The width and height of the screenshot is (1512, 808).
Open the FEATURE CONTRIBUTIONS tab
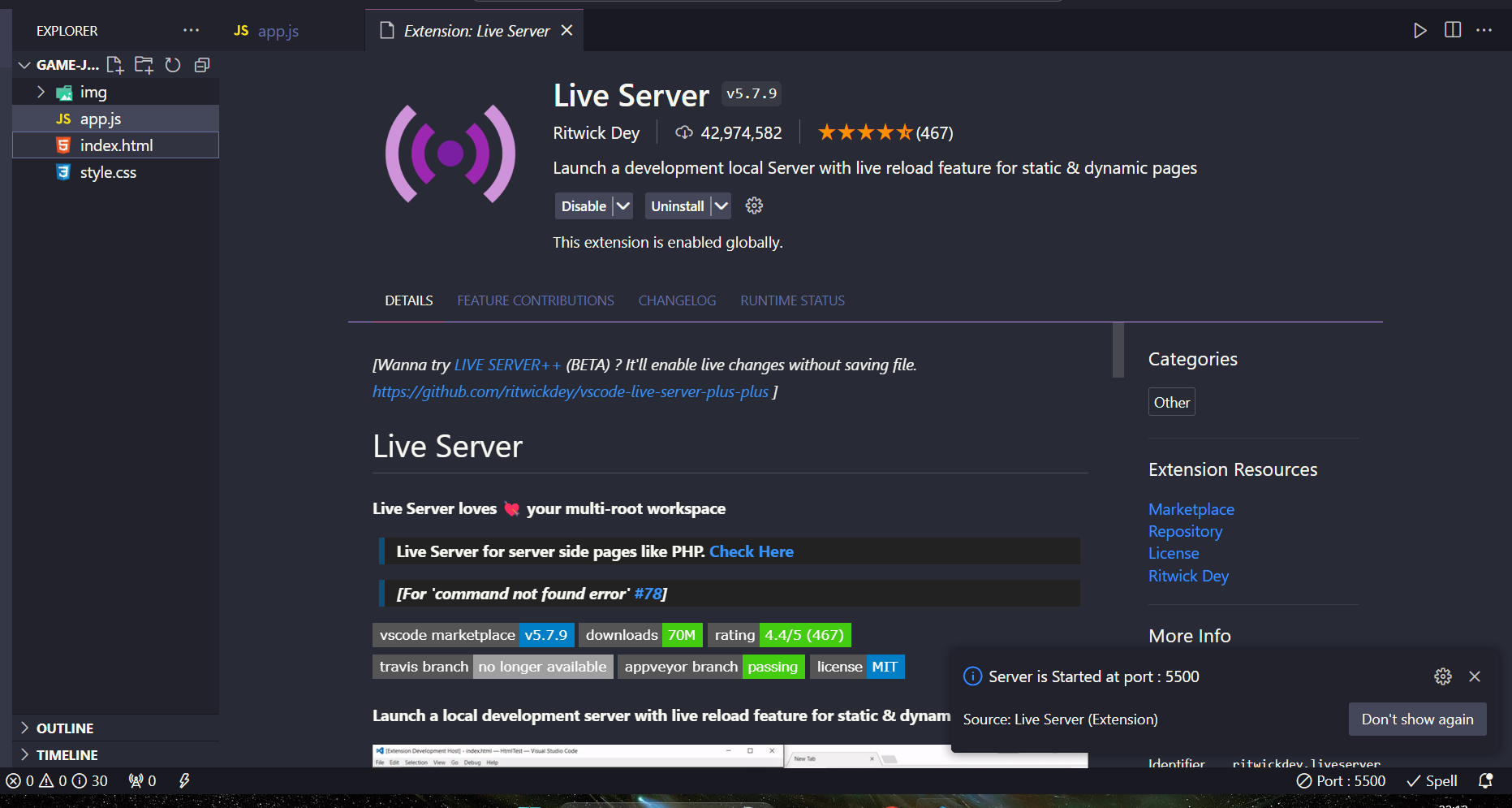click(x=536, y=300)
